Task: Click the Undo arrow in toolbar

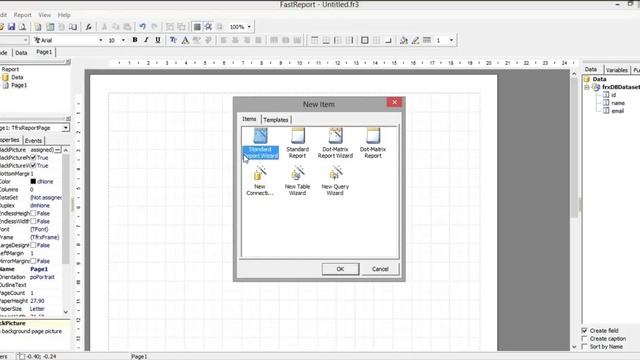Action: tap(142, 27)
